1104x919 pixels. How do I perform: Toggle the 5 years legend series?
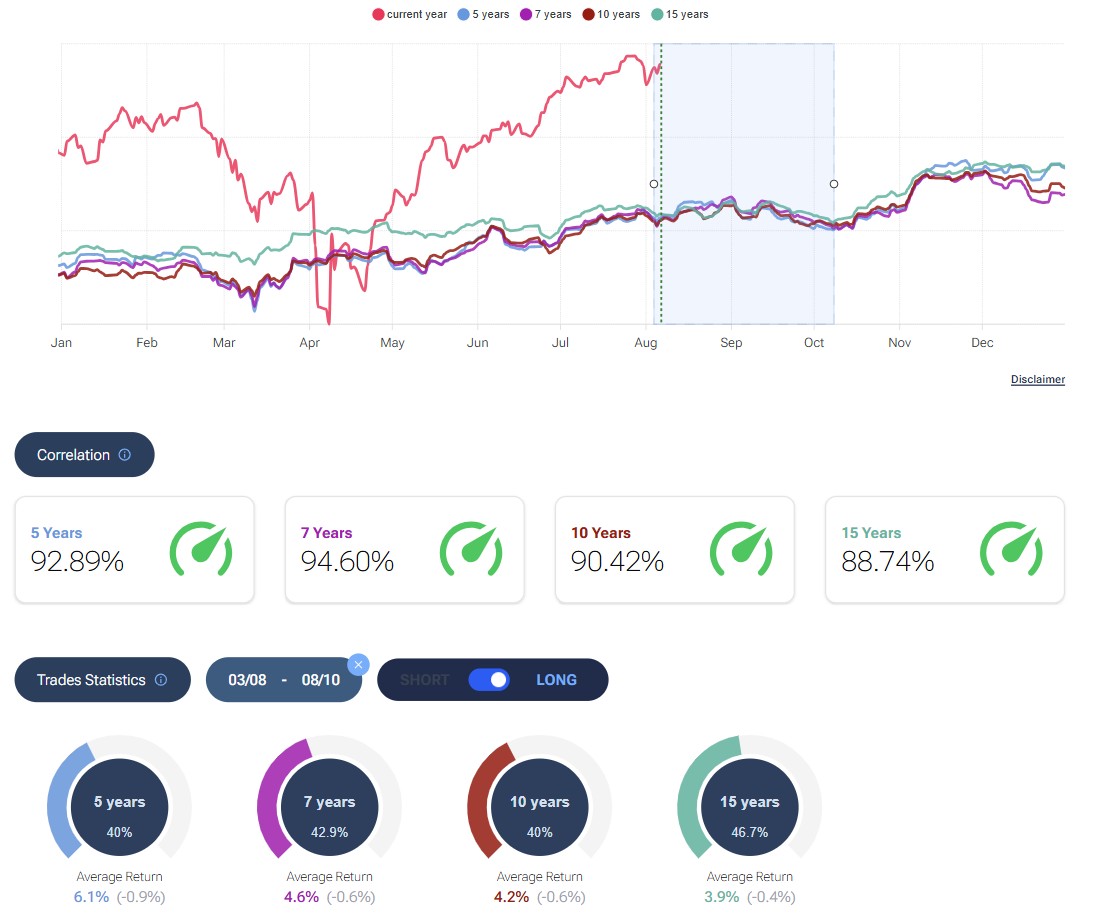click(483, 14)
